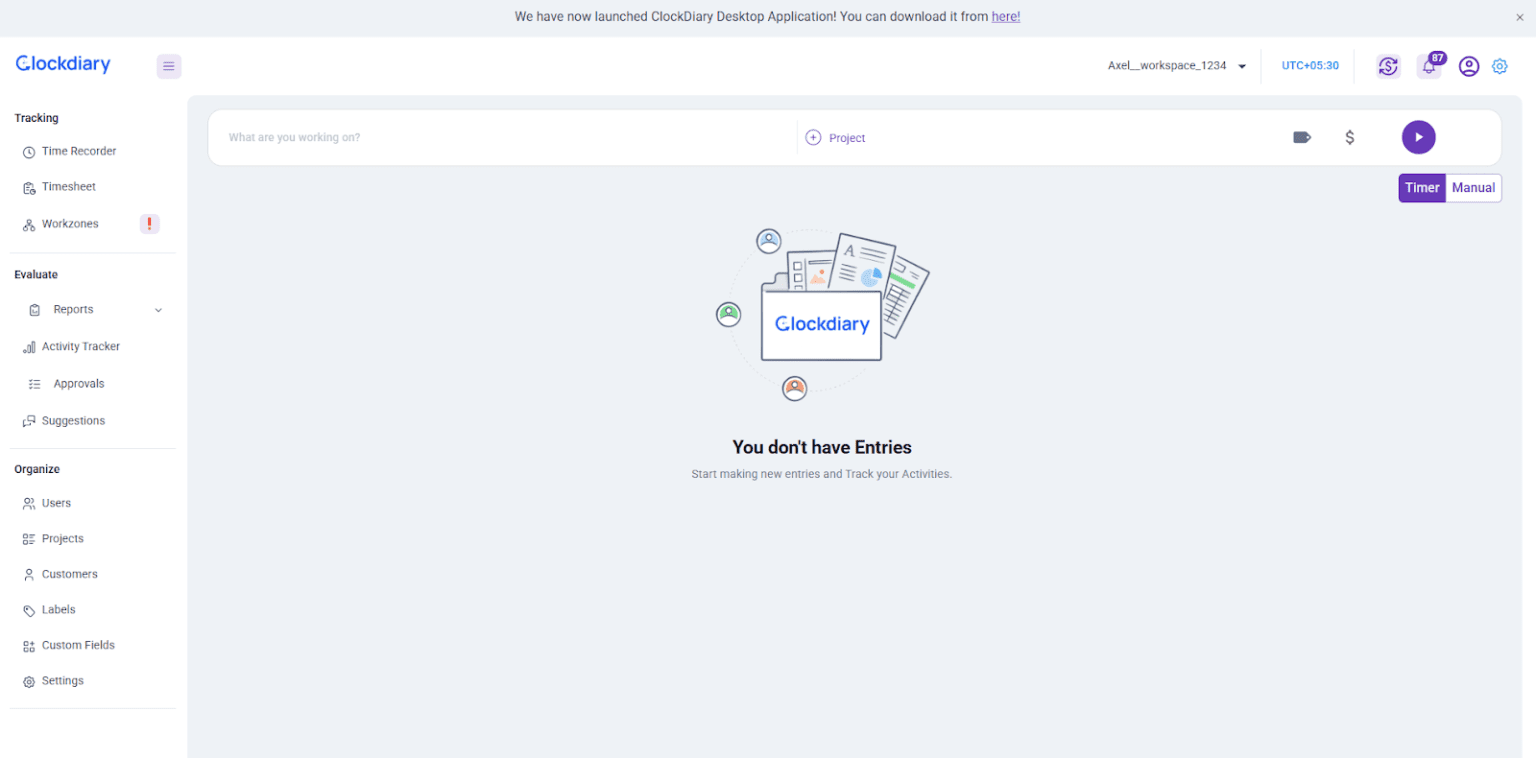This screenshot has width=1536, height=758.
Task: Open the Activity Tracker panel
Action: coord(81,346)
